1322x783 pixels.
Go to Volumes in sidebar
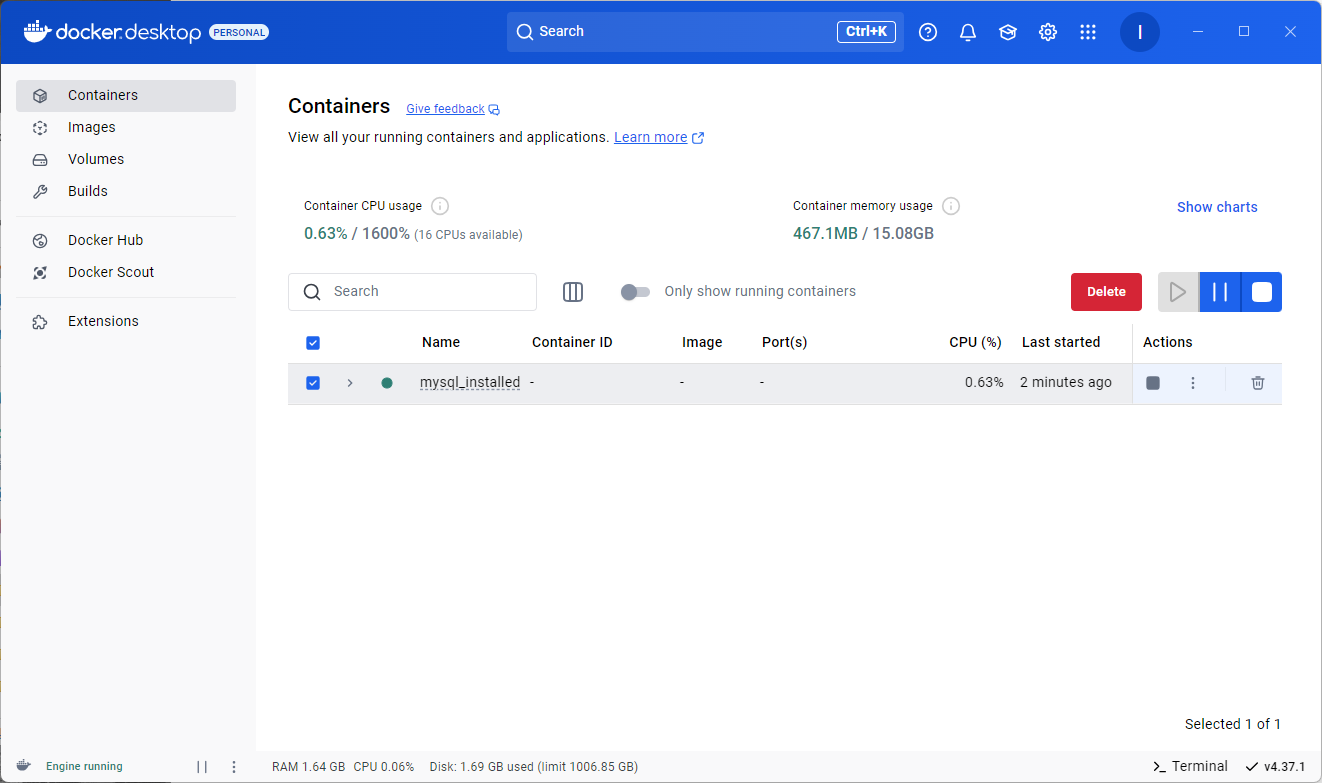126,160
